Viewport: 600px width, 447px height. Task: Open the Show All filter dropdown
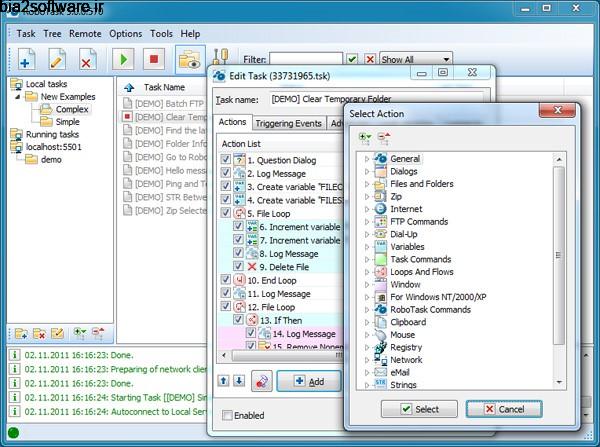pos(415,59)
